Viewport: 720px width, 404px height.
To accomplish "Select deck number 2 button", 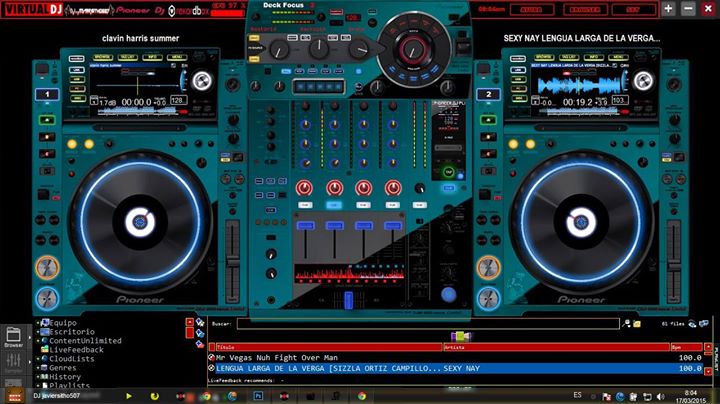I will click(x=489, y=95).
